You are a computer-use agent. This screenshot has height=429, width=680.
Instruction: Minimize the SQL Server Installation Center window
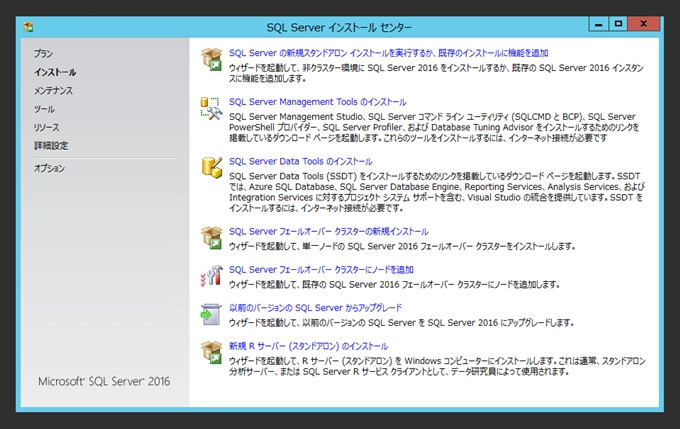(598, 24)
